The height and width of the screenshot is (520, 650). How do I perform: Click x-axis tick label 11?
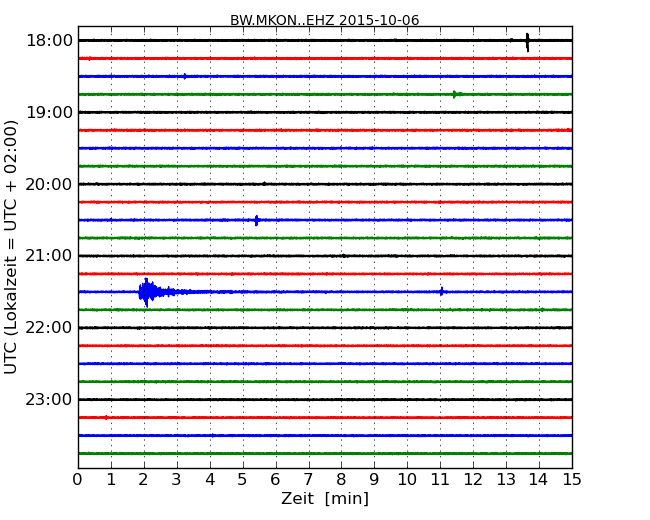[x=440, y=479]
